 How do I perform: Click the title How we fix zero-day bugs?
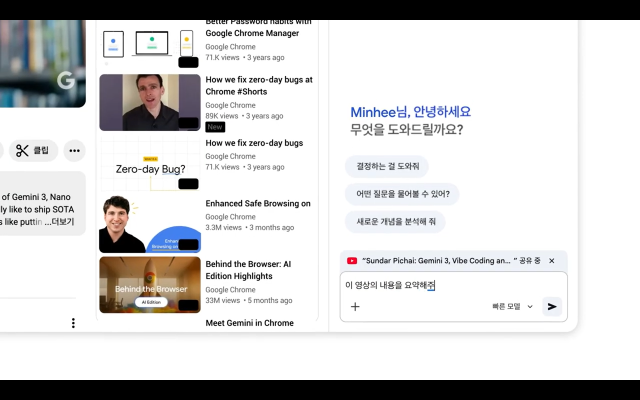coord(254,143)
